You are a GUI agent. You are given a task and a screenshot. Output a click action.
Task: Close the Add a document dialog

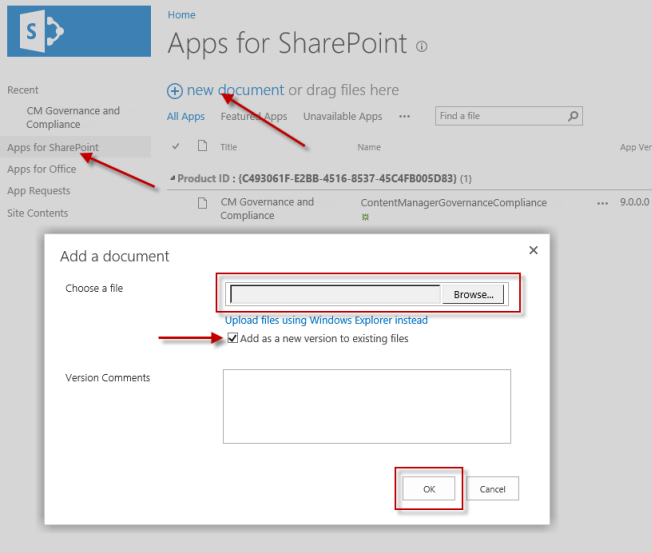point(533,250)
